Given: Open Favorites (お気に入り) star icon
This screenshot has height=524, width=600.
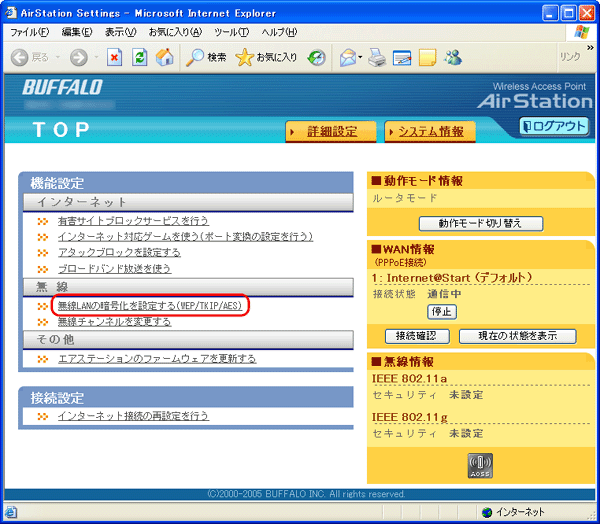Looking at the screenshot, I should [x=245, y=57].
